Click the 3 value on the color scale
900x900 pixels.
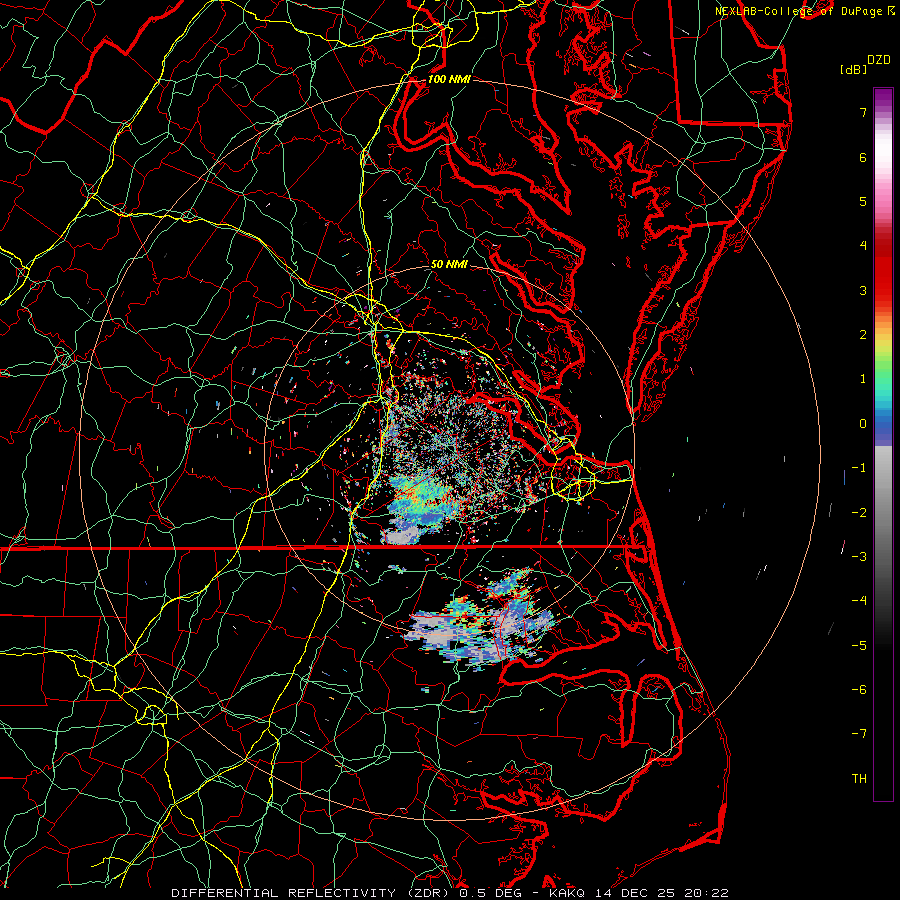[x=863, y=290]
